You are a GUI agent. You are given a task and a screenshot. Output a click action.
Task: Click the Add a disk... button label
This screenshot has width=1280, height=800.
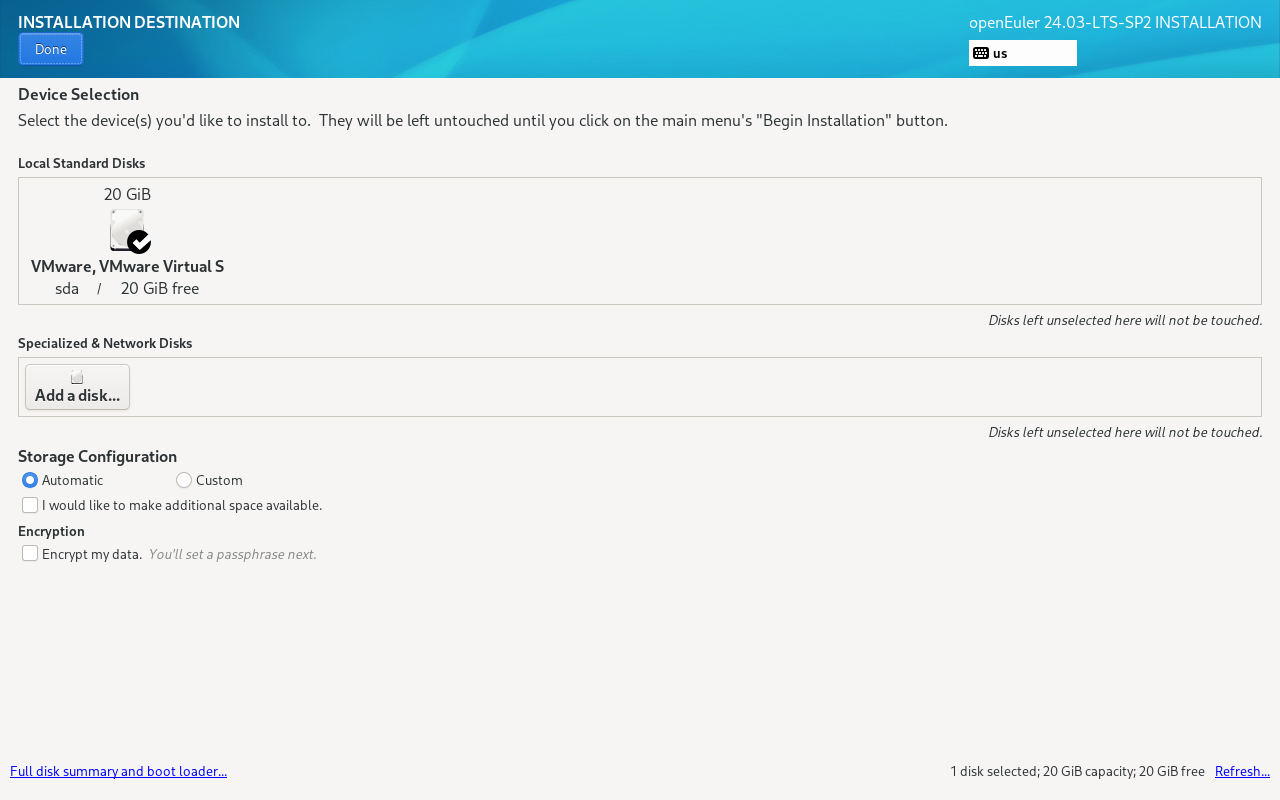coord(77,395)
